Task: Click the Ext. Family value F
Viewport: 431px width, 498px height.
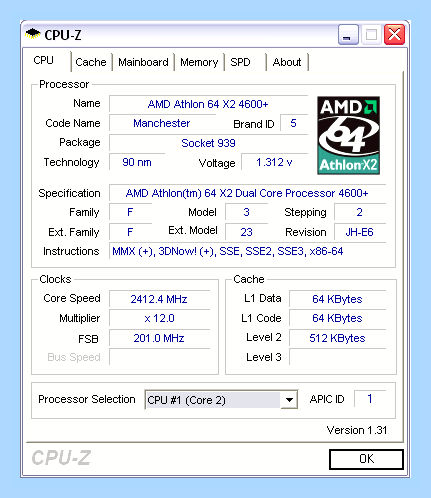Action: (130, 232)
